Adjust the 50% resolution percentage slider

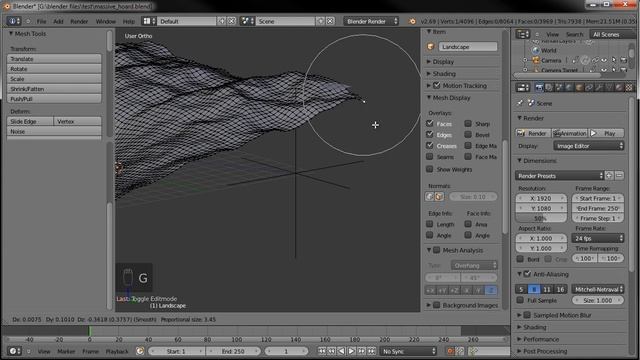point(541,218)
